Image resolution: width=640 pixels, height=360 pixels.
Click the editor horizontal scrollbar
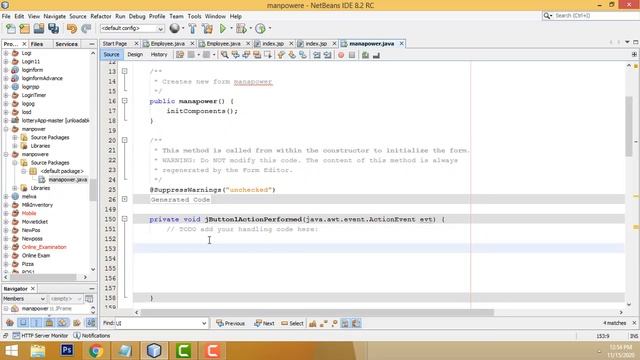pos(318,312)
